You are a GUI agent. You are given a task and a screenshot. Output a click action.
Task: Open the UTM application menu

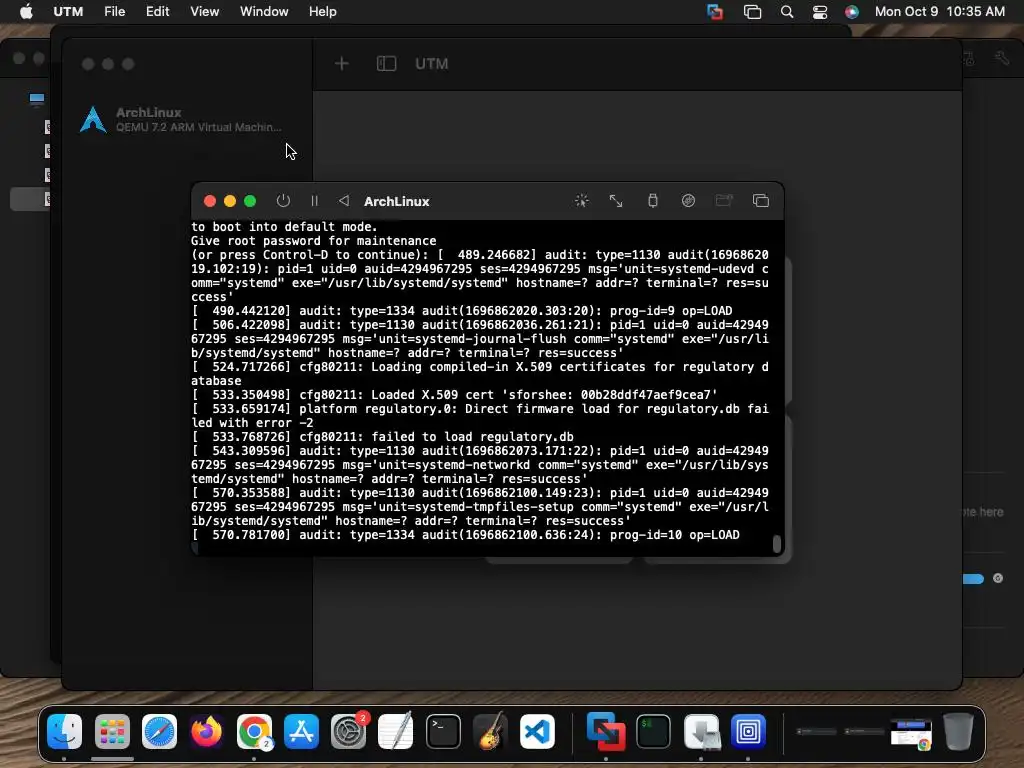(68, 11)
